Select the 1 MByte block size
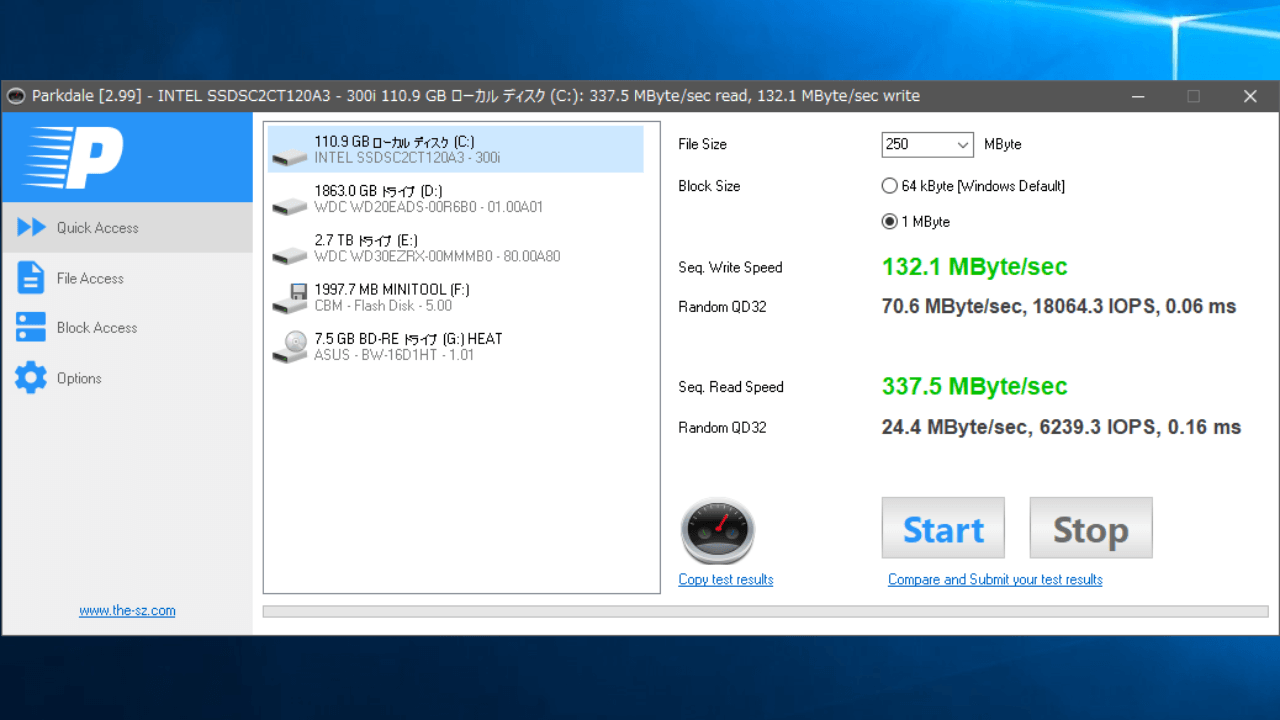 point(916,222)
